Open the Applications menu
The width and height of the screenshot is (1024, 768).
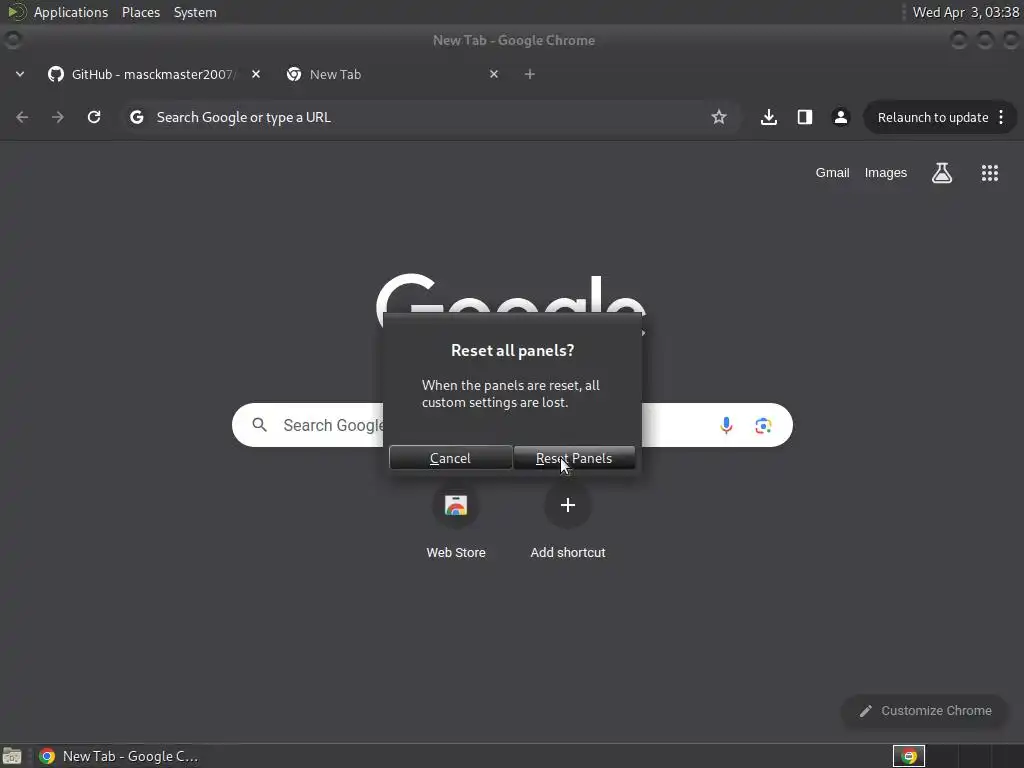pos(71,12)
